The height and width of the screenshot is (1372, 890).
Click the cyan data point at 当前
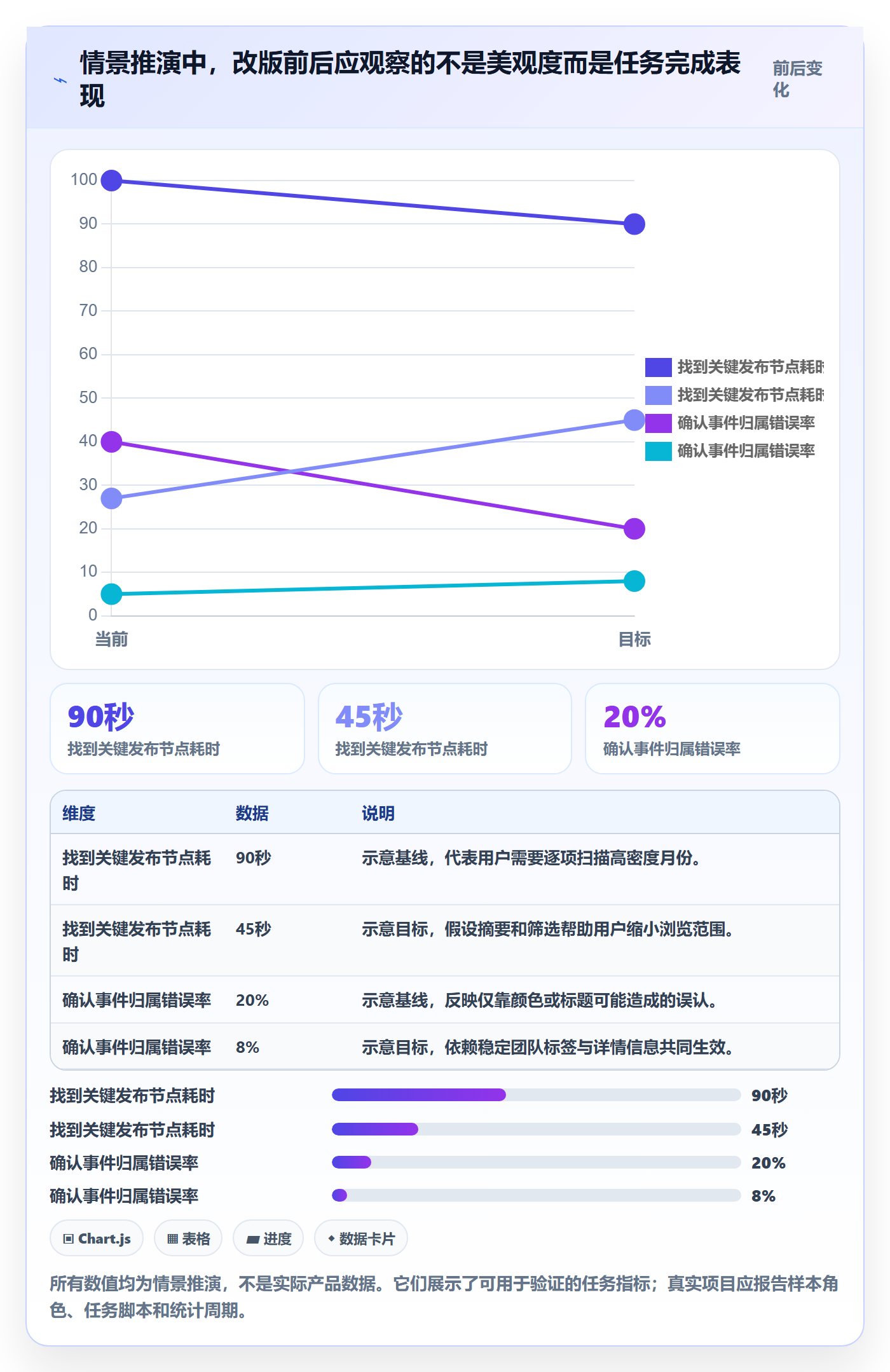[111, 594]
